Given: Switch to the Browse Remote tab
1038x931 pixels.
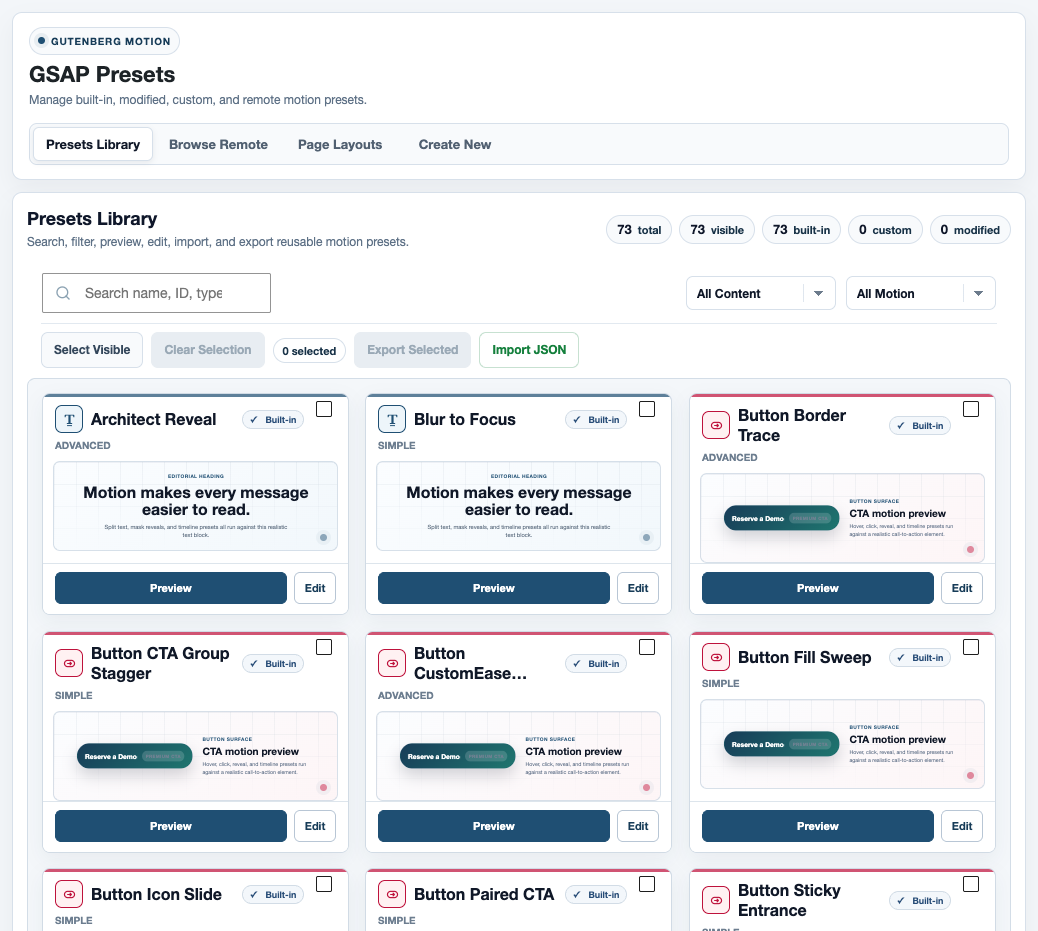Looking at the screenshot, I should (218, 144).
